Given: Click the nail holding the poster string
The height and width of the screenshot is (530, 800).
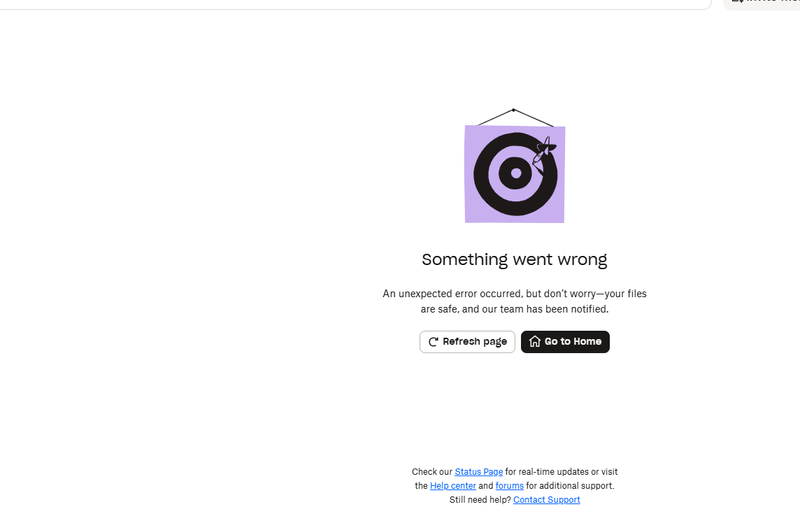Looking at the screenshot, I should pos(514,110).
